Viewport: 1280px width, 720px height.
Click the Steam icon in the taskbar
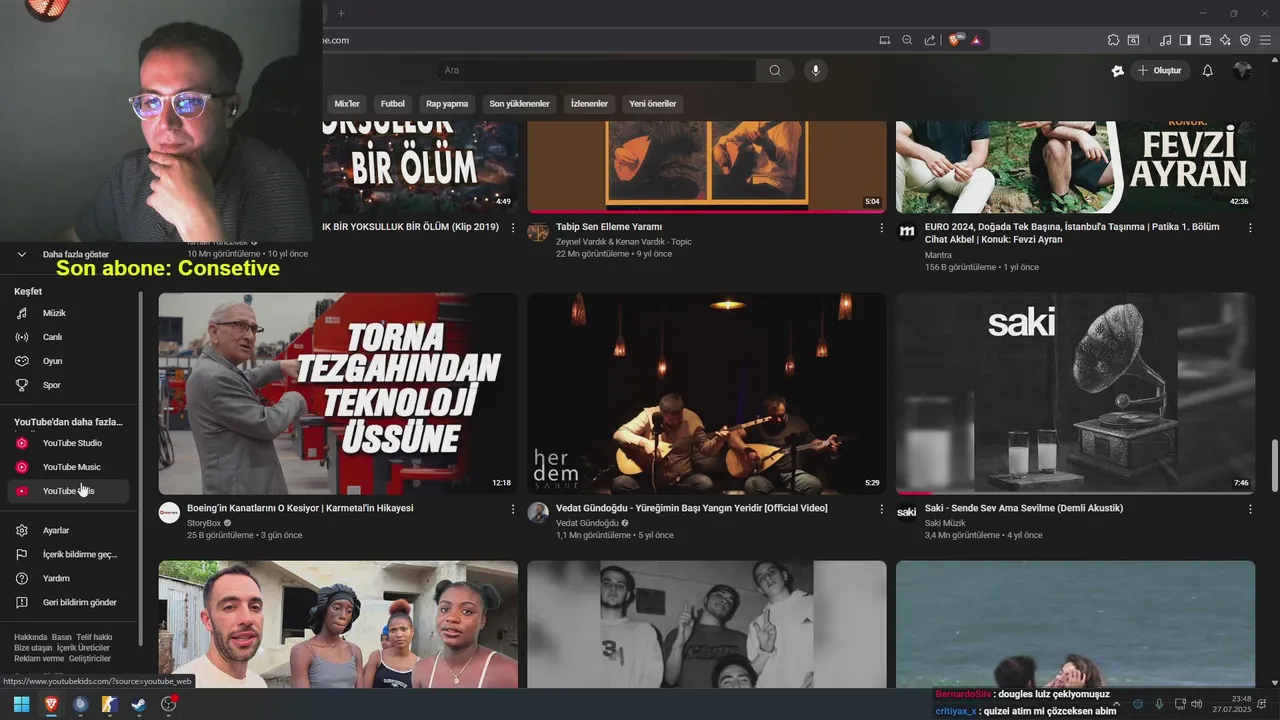tap(139, 705)
